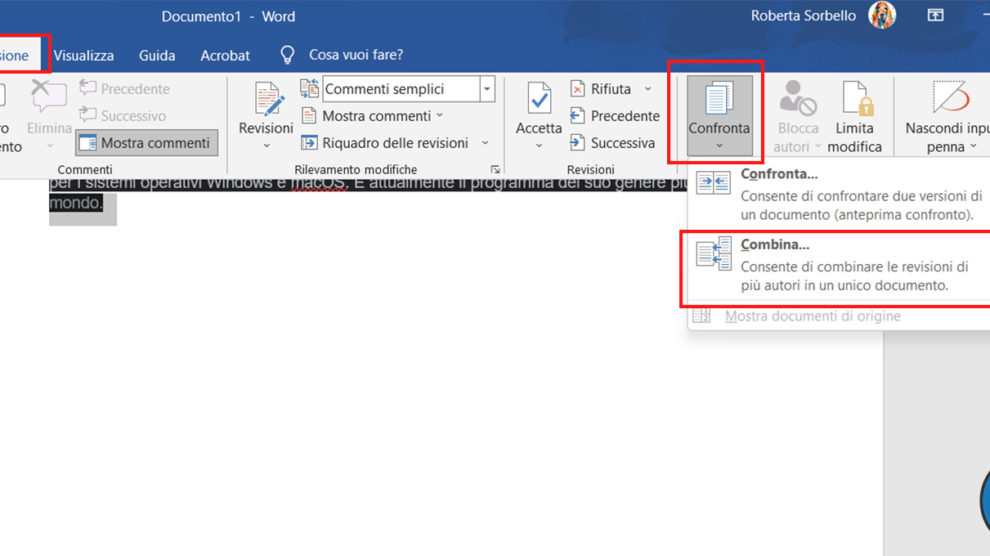Open the Rilevamento modifiche dialog launcher
The width and height of the screenshot is (990, 556).
click(x=495, y=169)
